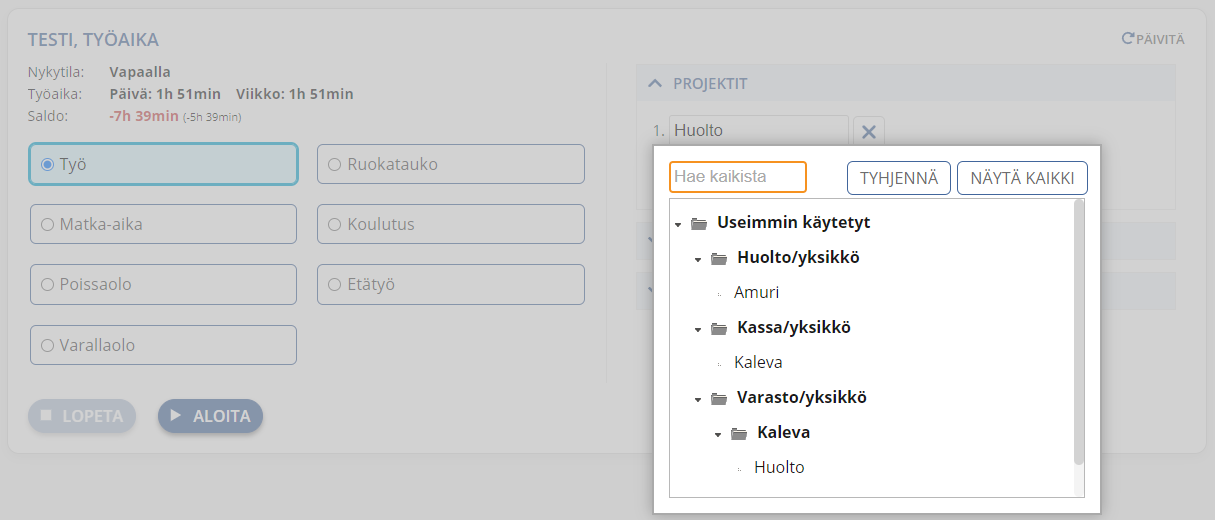Click the Tyhjennä button
This screenshot has width=1215, height=520.
coord(899,178)
